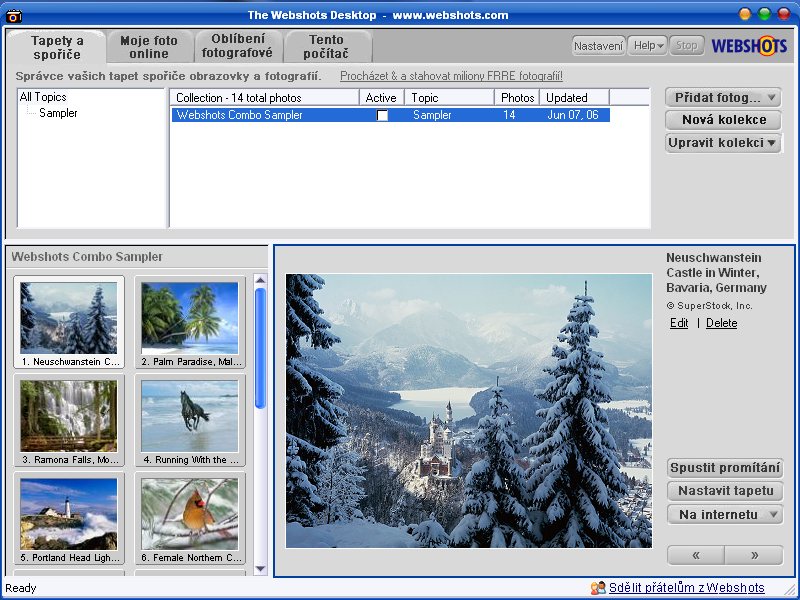Open the Procházet & stahovat FREE fotografií link
The image size is (800, 600).
click(x=452, y=77)
